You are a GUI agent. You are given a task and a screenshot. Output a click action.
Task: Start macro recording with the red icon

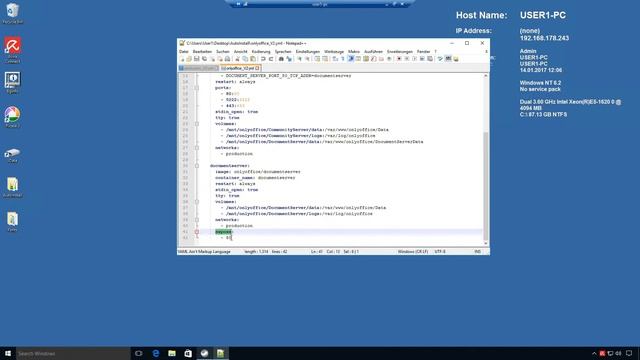click(399, 59)
